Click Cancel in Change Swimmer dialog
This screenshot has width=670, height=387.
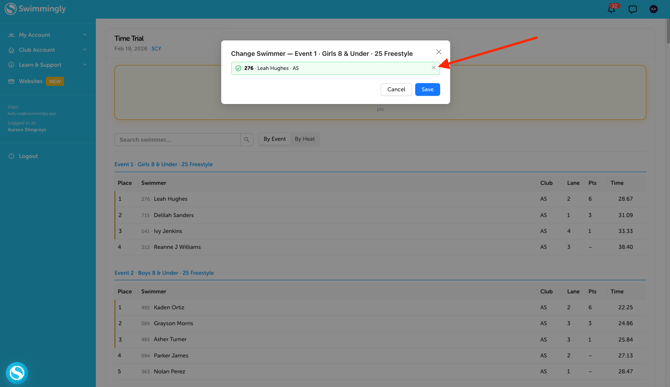coord(396,89)
